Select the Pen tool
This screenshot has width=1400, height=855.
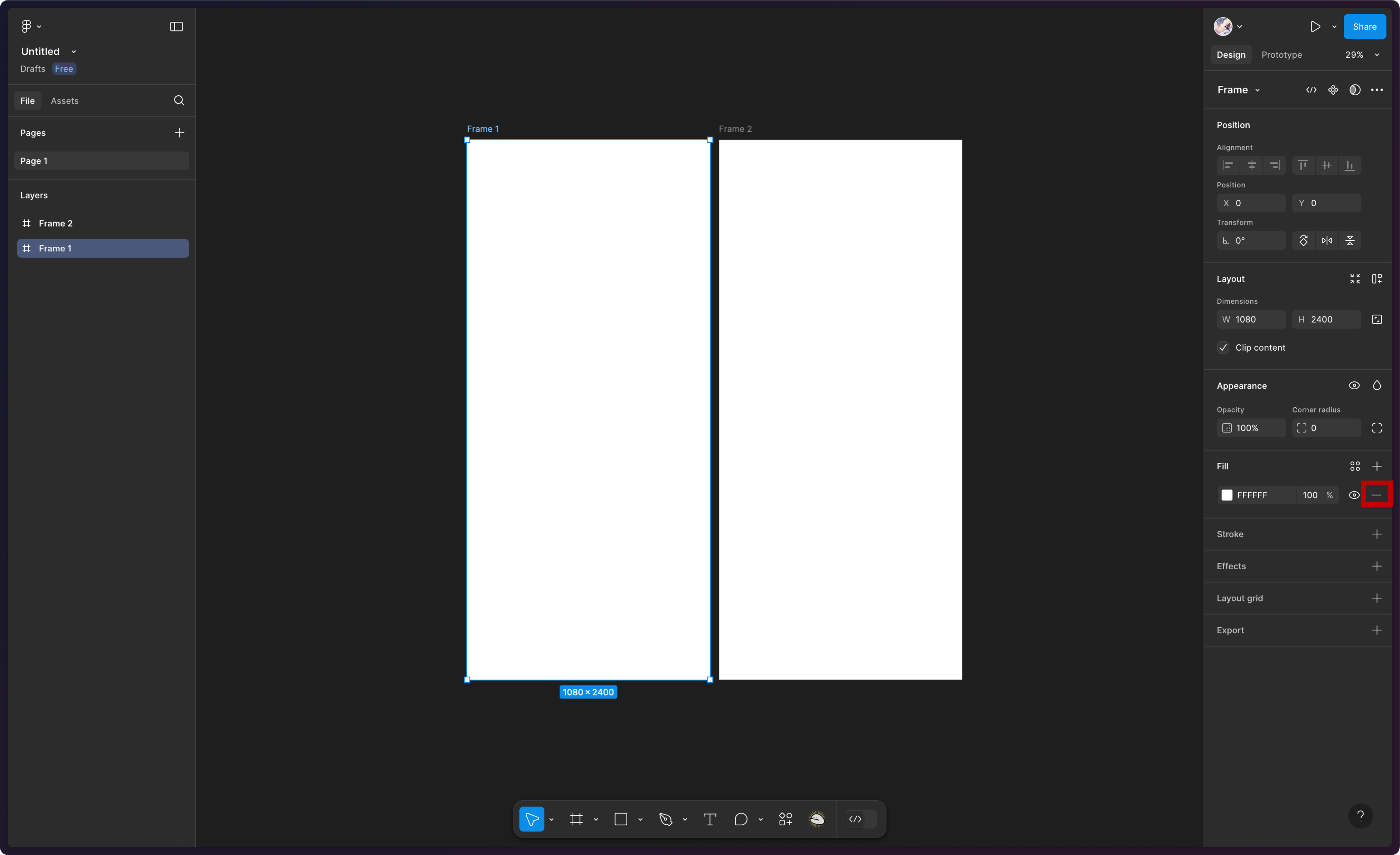point(665,819)
